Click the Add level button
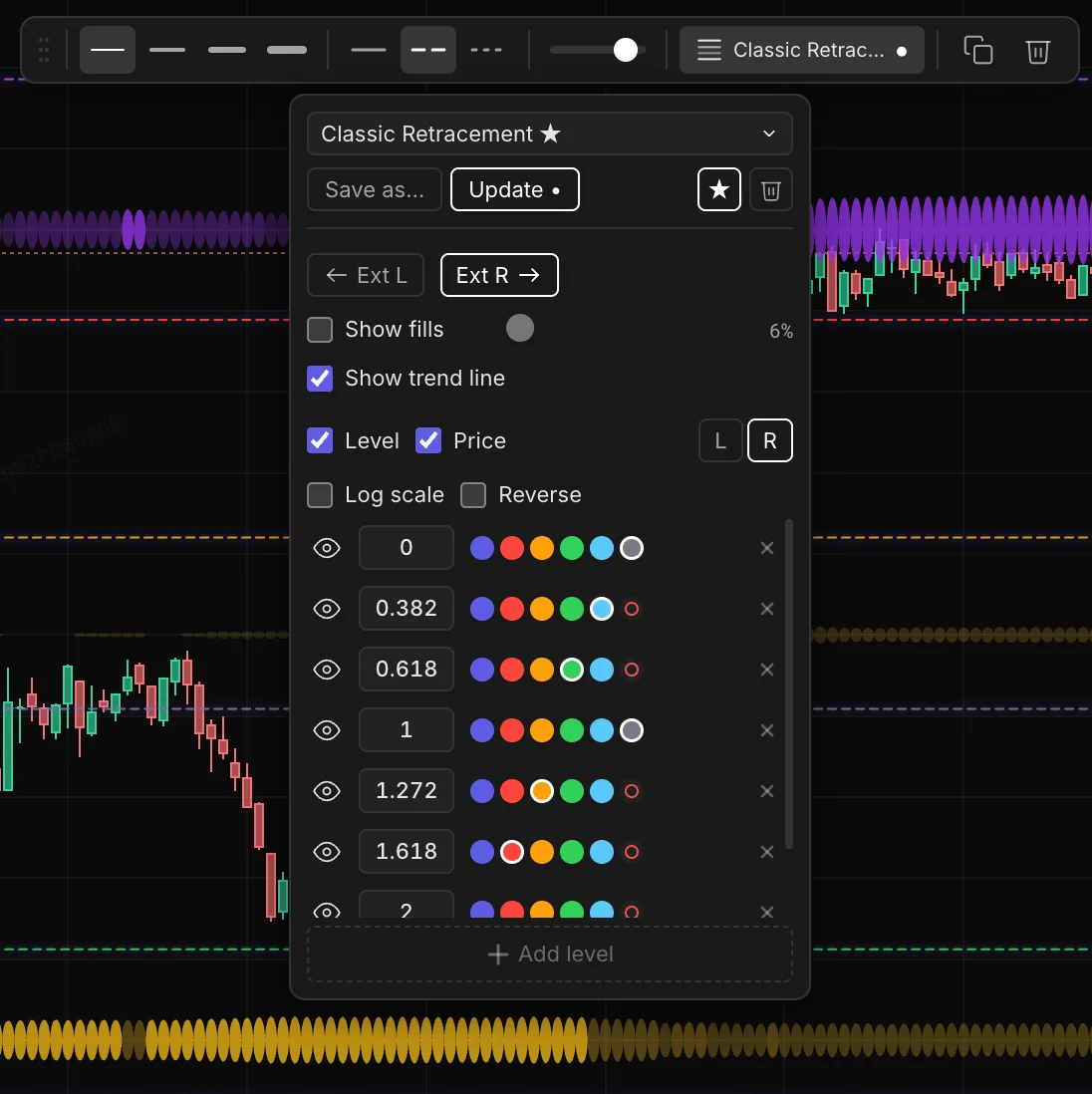This screenshot has height=1094, width=1092. tap(550, 954)
